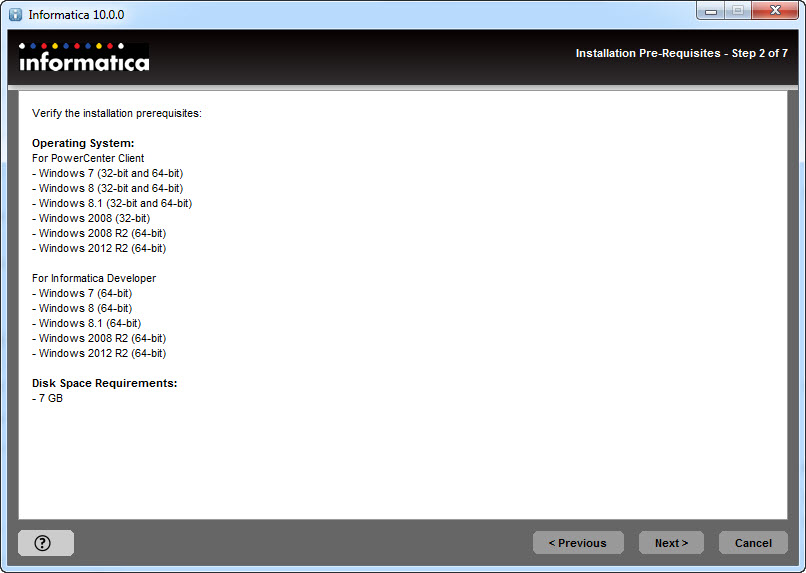Viewport: 806px width, 573px height.
Task: Open the help question mark button
Action: coord(46,543)
